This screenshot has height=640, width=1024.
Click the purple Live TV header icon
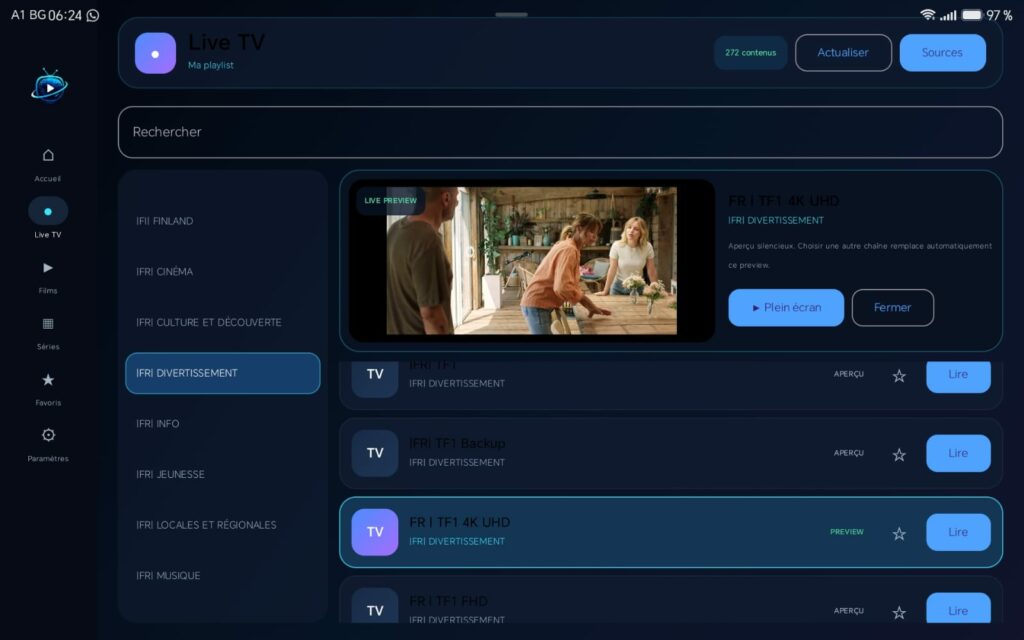click(155, 54)
